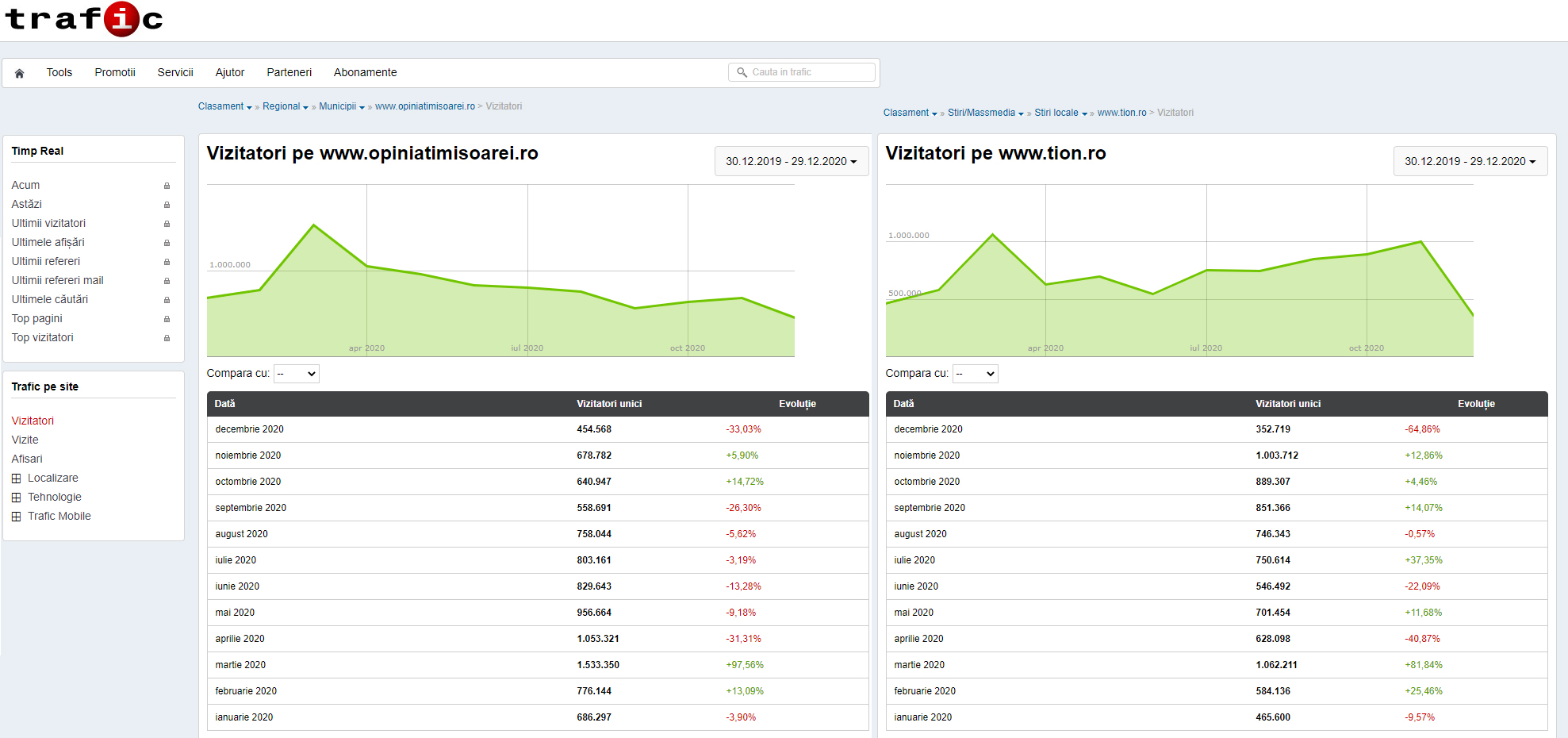Click martie 2020 value 1.533.350
1568x738 pixels.
598,665
